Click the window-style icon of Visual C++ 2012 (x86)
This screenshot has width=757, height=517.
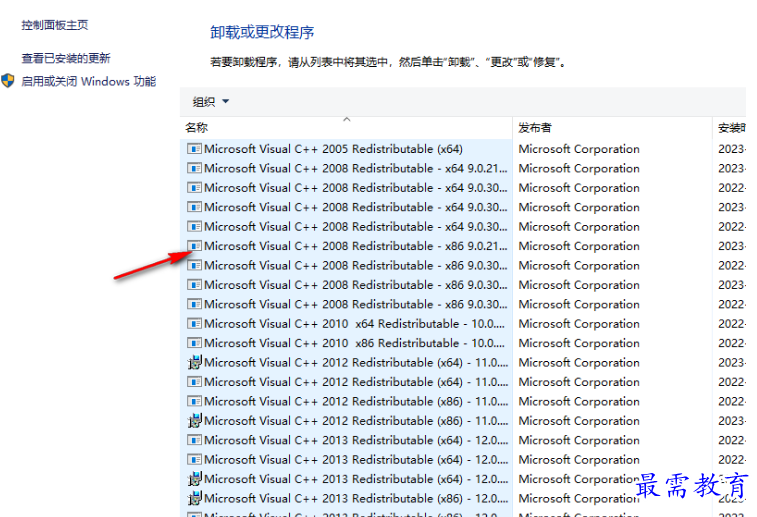[x=194, y=401]
